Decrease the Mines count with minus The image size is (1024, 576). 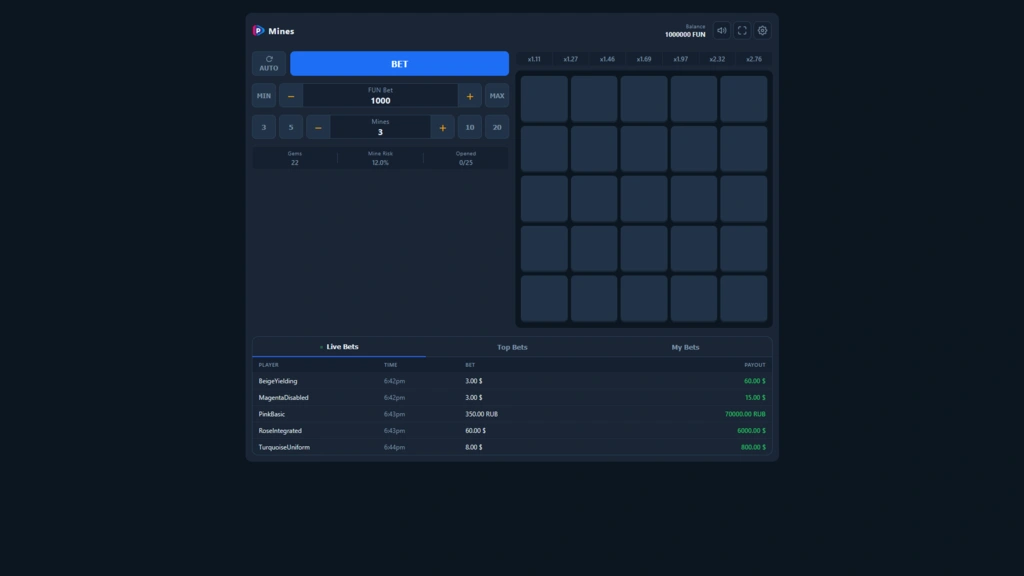point(318,128)
